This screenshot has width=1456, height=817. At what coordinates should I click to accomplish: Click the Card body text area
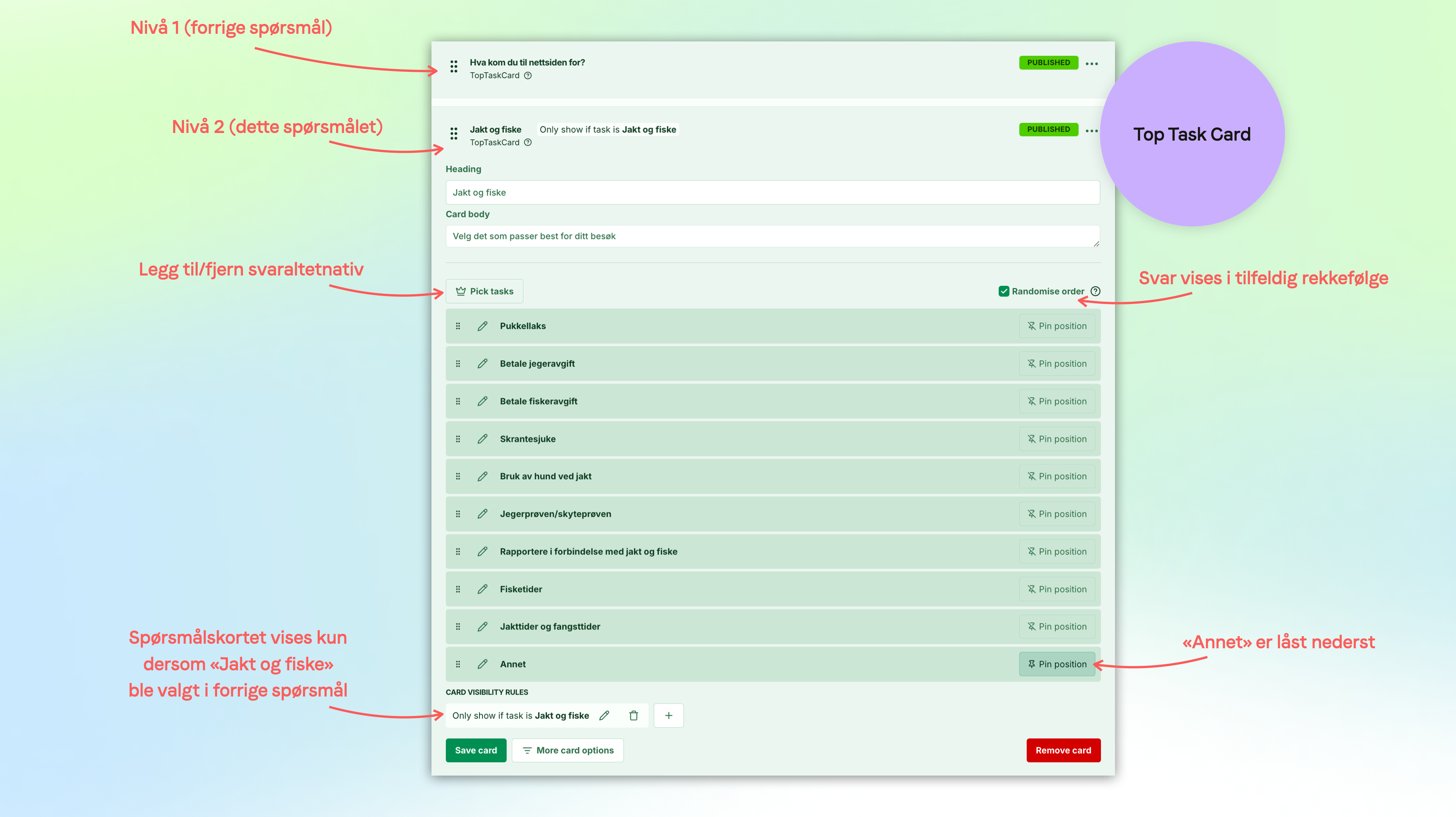point(772,236)
